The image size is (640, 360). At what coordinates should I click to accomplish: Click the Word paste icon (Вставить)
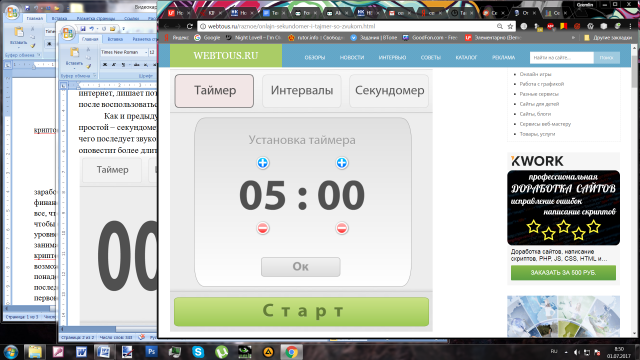coord(74,56)
